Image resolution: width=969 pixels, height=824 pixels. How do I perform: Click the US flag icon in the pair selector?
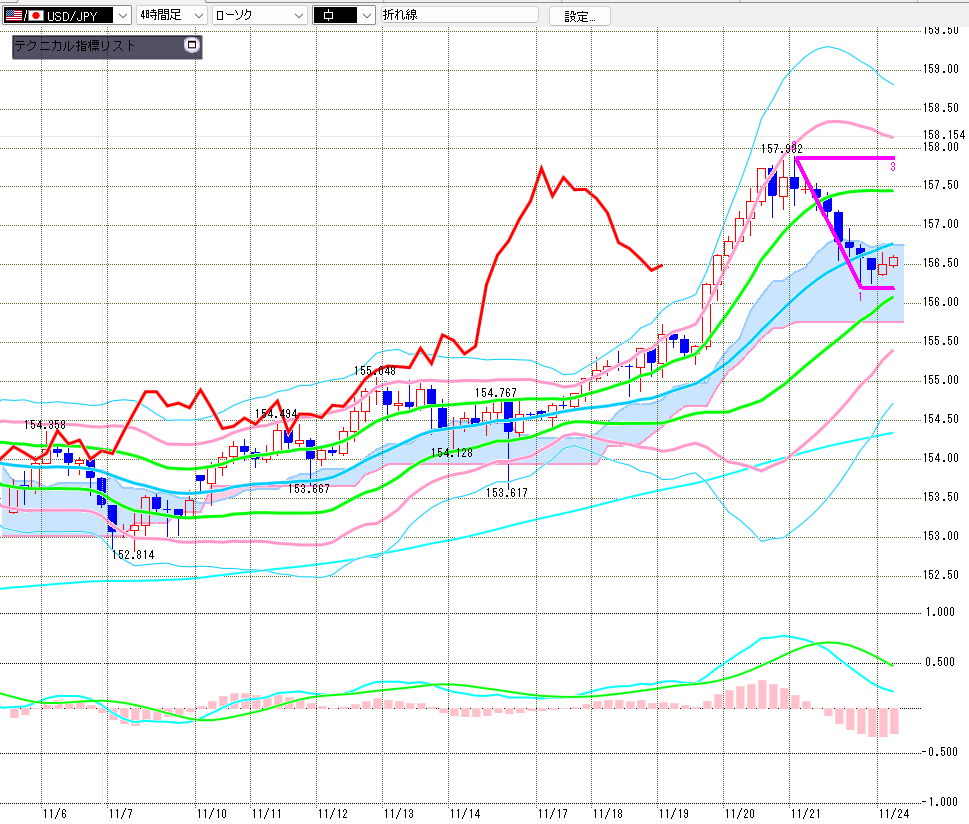[13, 15]
